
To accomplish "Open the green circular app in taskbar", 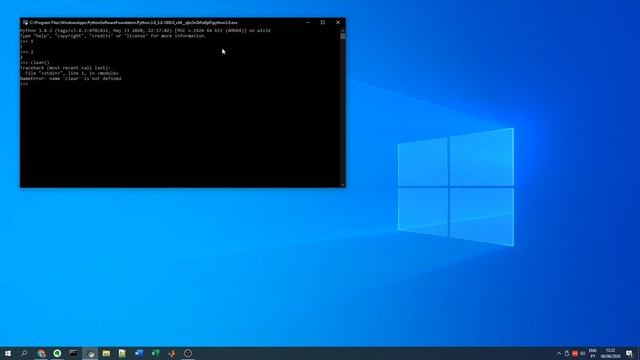I will pyautogui.click(x=57, y=353).
